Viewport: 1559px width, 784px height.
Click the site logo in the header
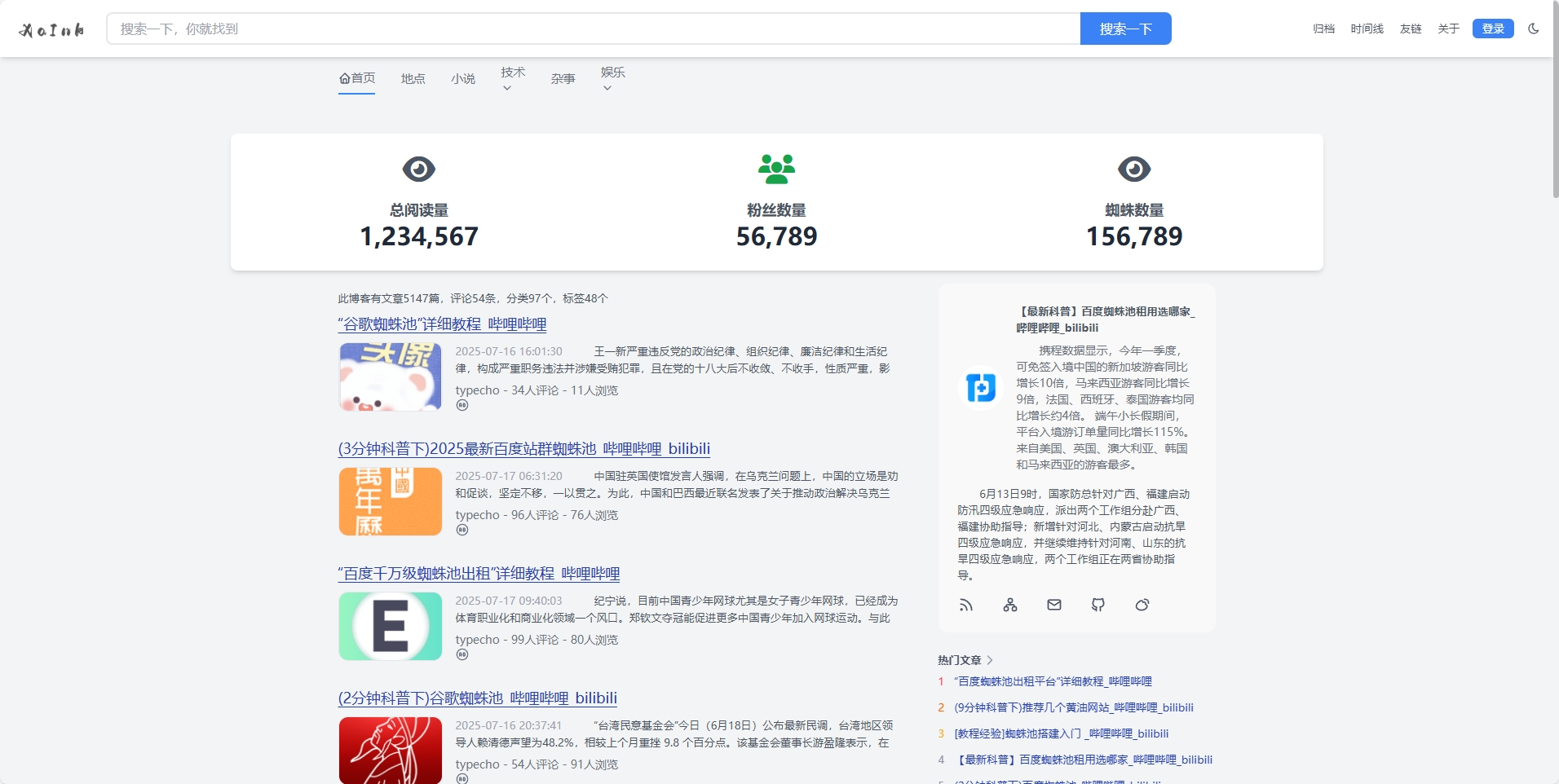[52, 29]
